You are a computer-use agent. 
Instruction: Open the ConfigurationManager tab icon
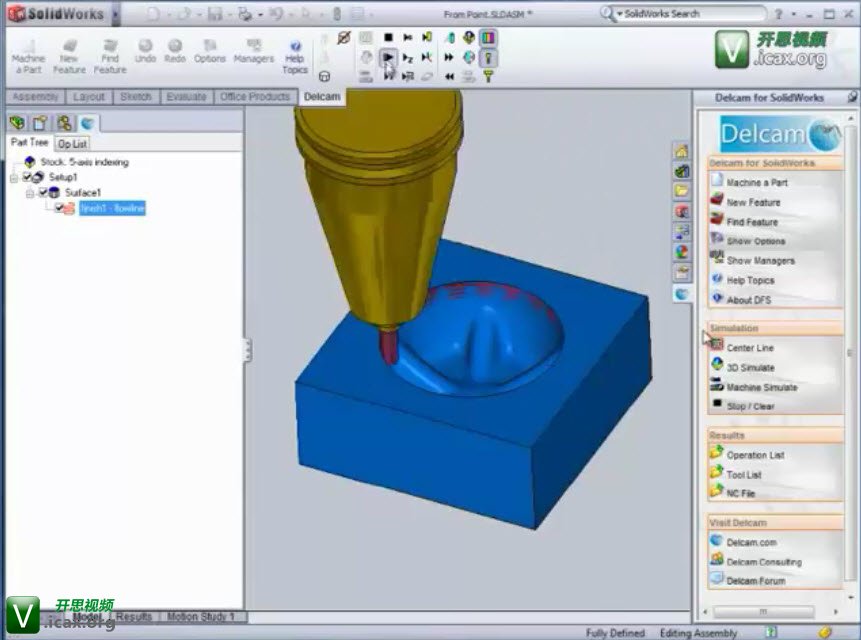click(x=64, y=122)
